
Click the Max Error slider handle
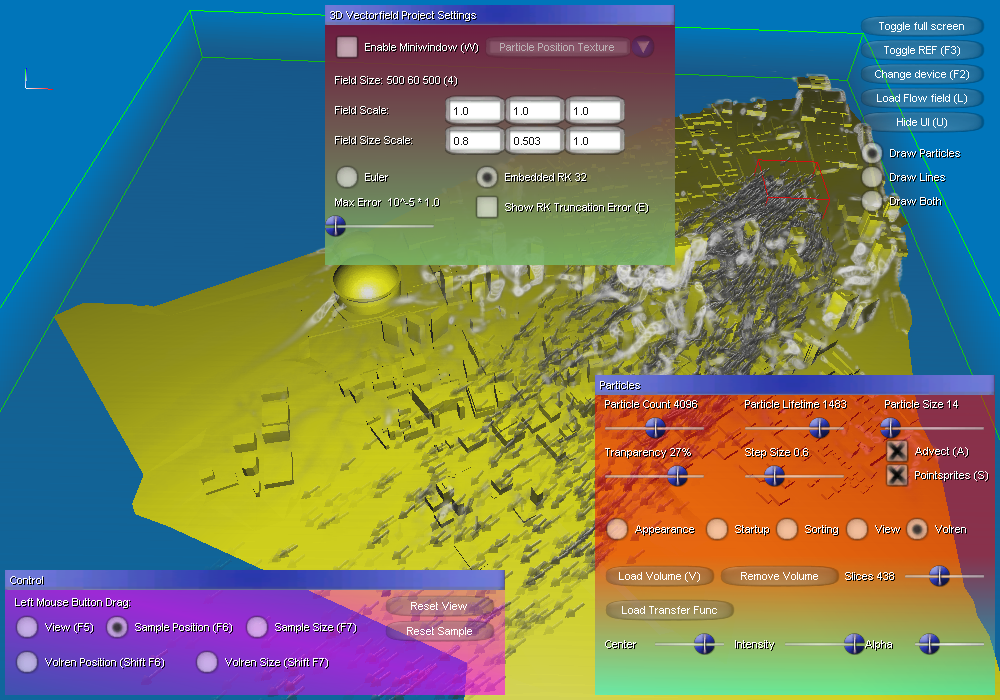(336, 227)
